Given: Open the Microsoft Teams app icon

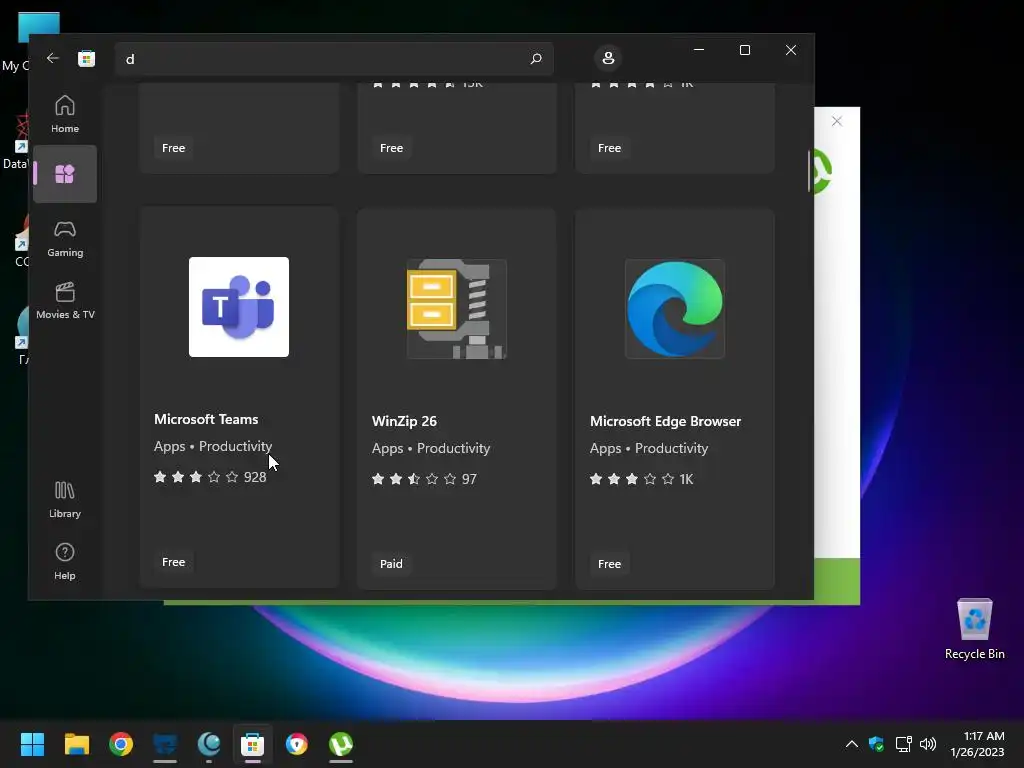Looking at the screenshot, I should pos(239,307).
